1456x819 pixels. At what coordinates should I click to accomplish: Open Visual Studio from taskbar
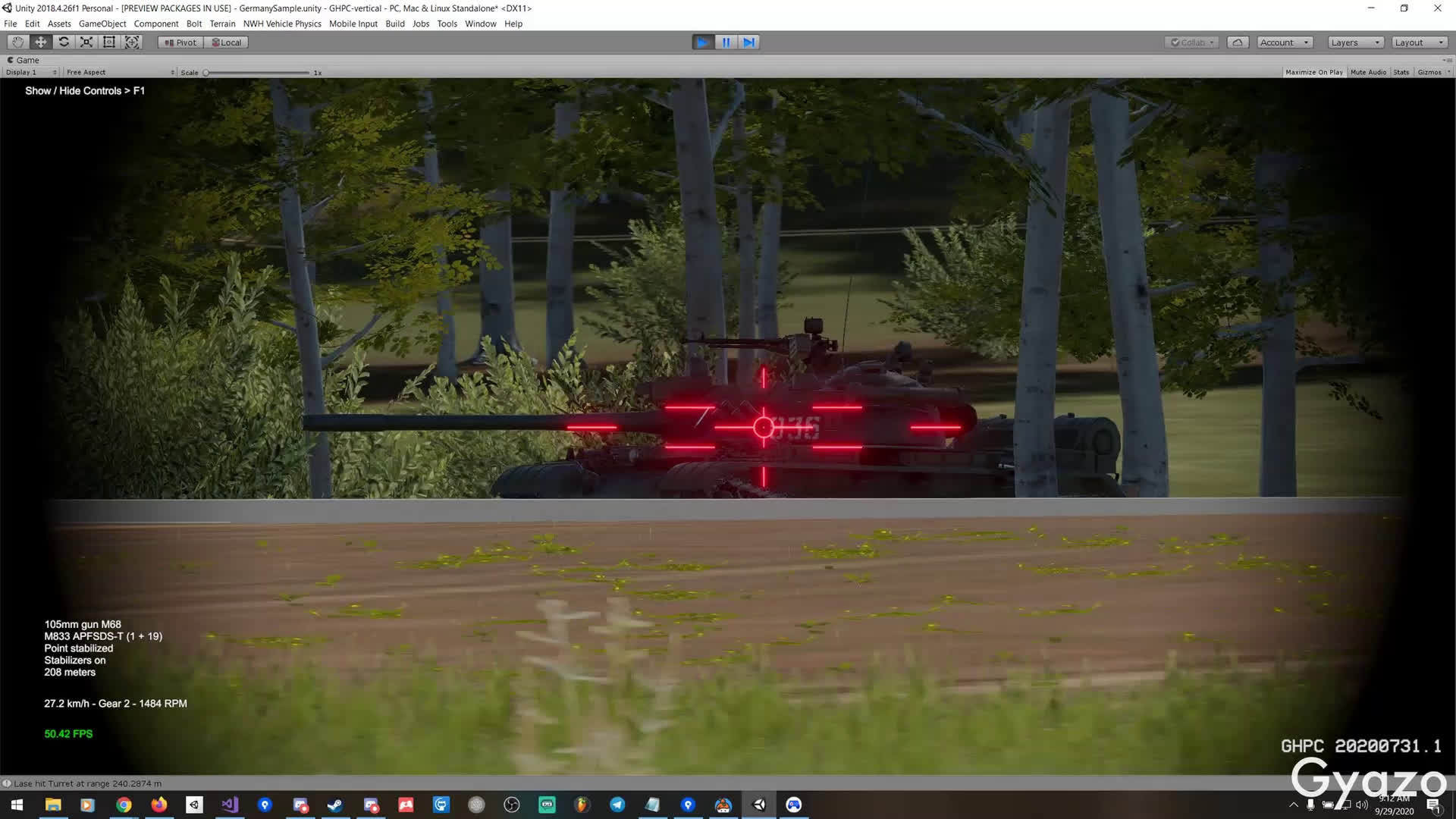(x=230, y=805)
